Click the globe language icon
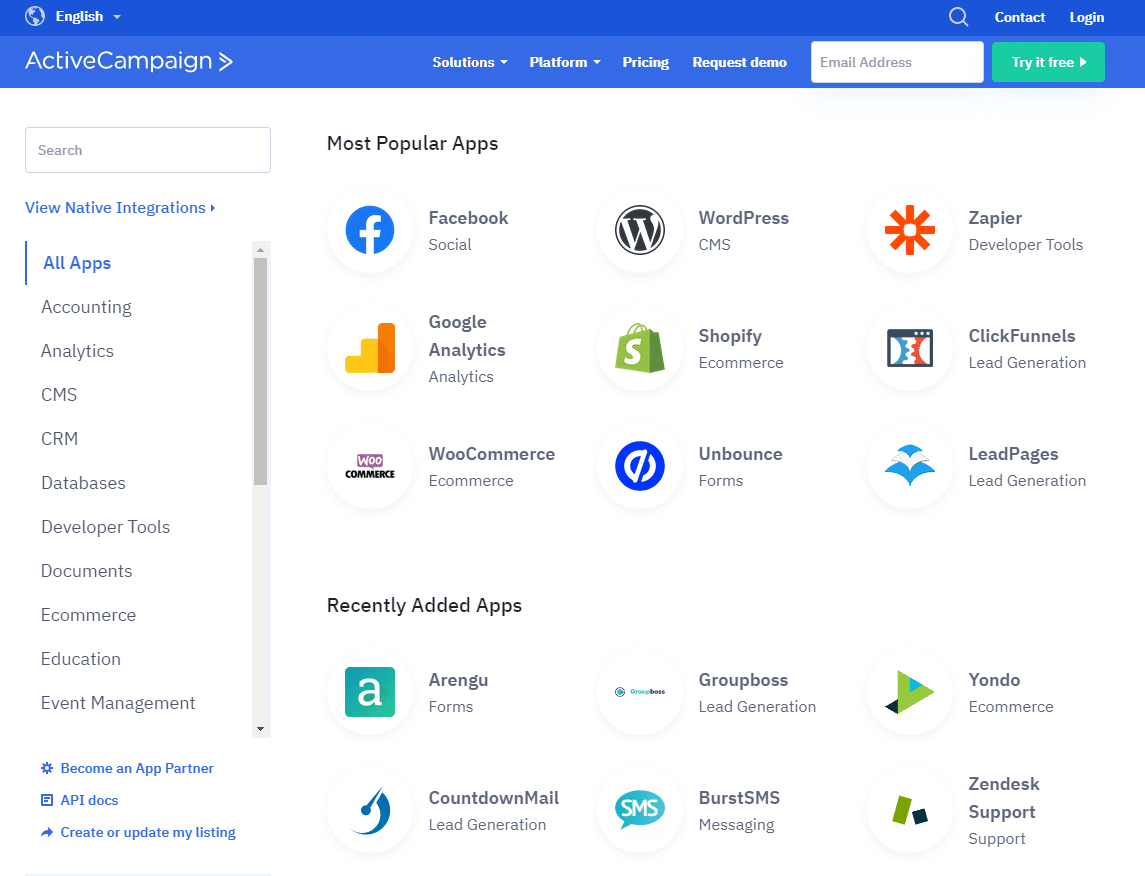This screenshot has height=876, width=1145. click(x=35, y=16)
